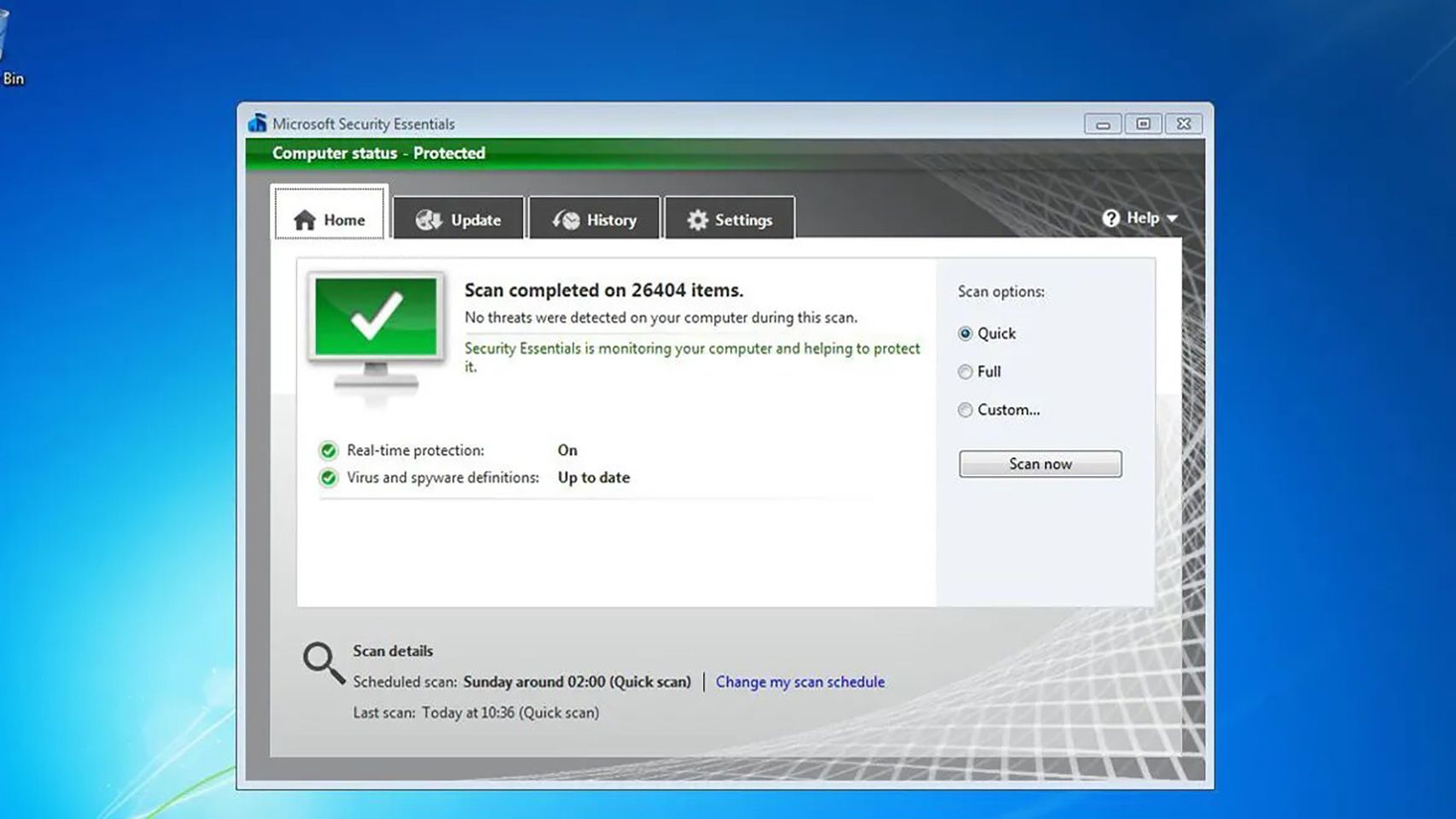Click the Microsoft Security Essentials title icon
1456x819 pixels.
257,124
